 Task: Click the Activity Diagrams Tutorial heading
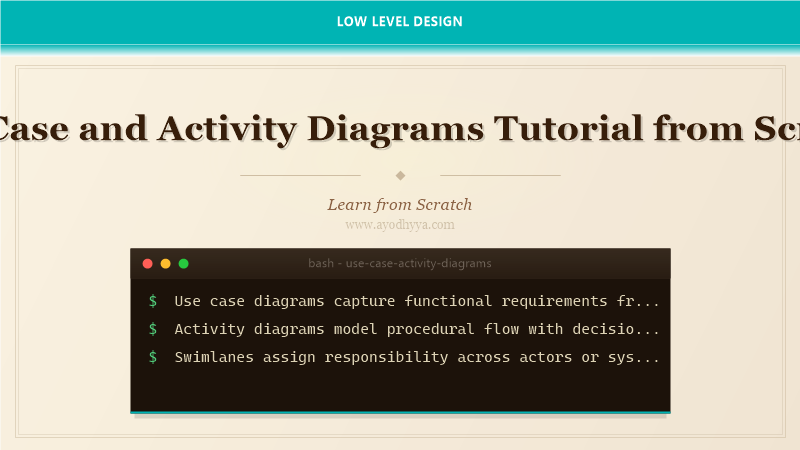tap(400, 129)
